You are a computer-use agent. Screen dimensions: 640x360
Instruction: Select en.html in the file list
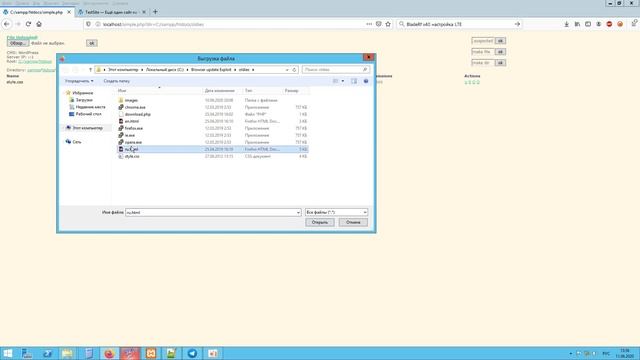click(131, 121)
